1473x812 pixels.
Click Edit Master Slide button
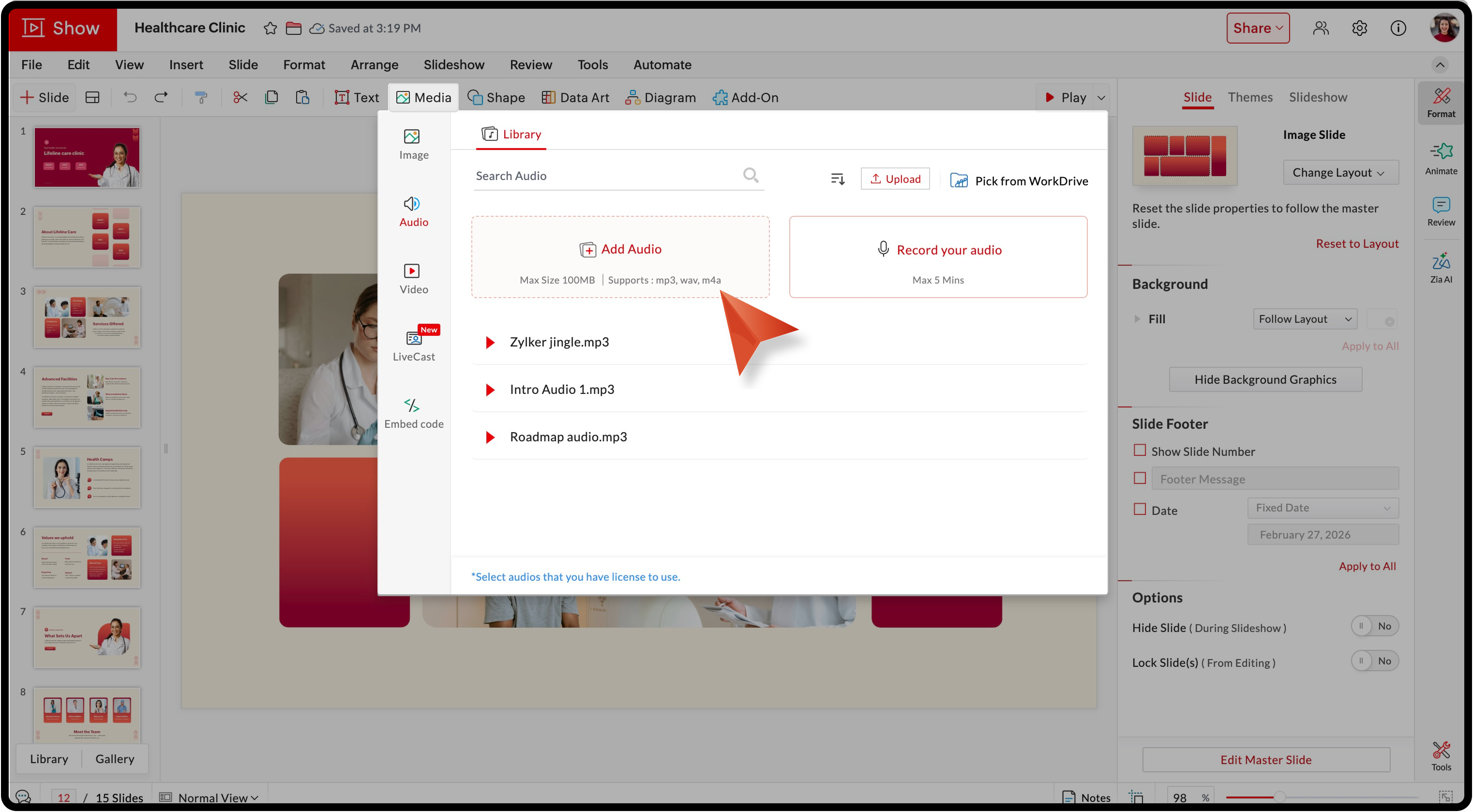point(1265,759)
